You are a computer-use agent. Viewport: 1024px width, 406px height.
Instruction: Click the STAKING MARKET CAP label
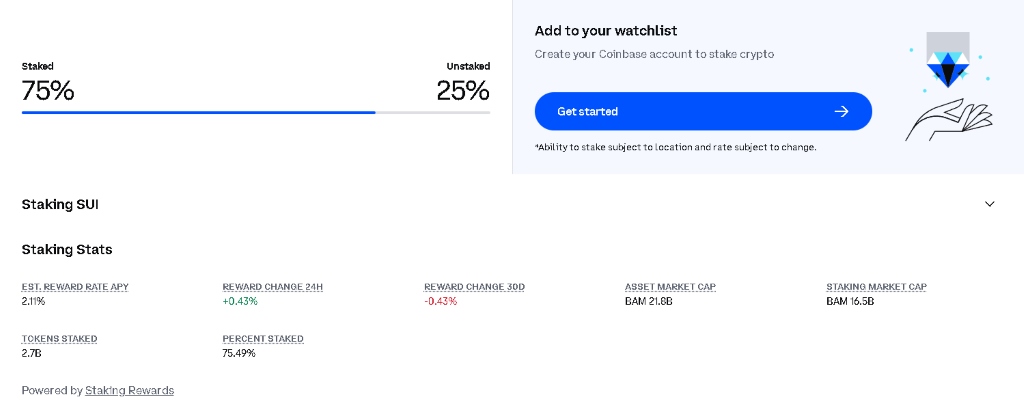tap(876, 287)
